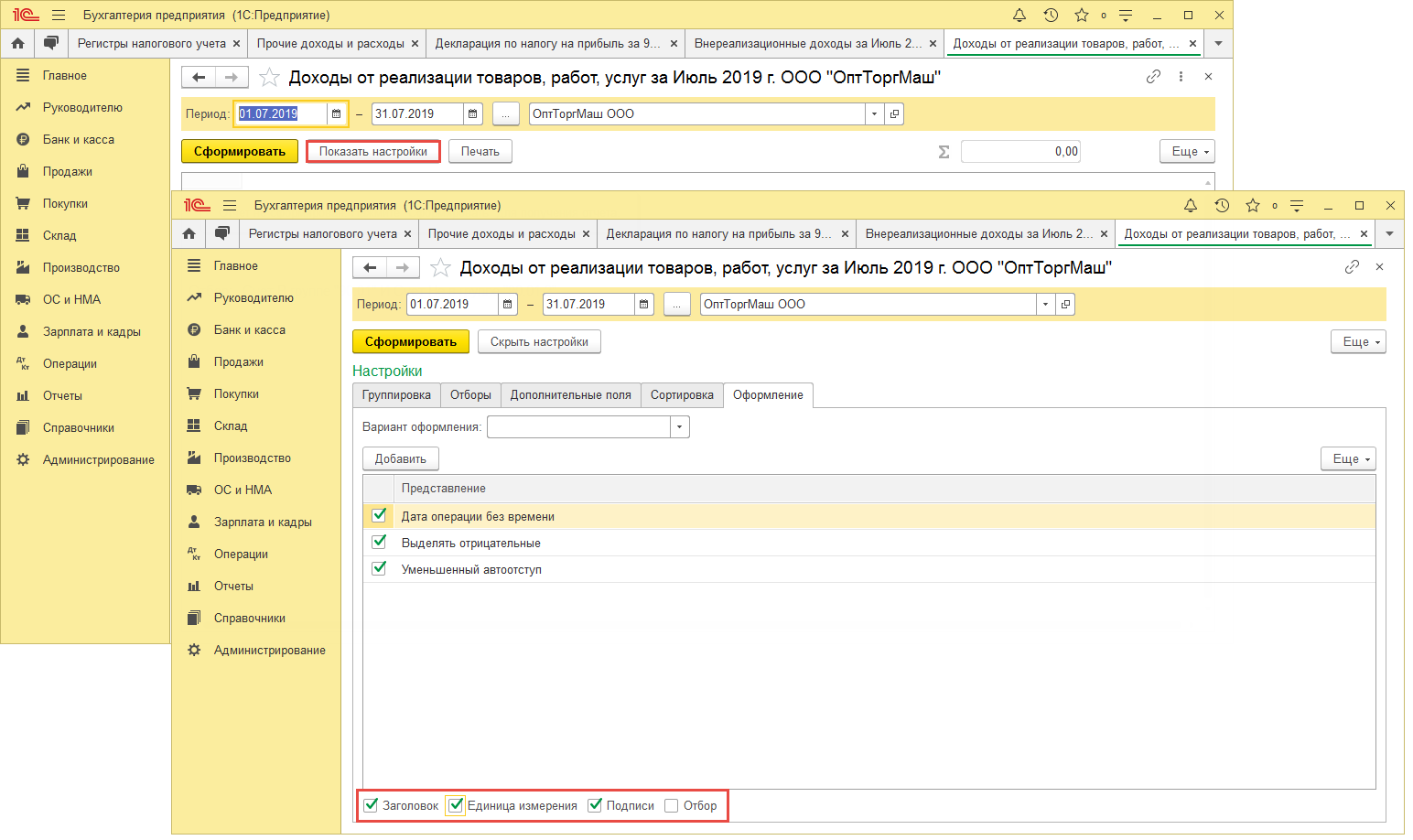The image size is (1413, 840).
Task: Open Прочие доходы и расходы tab front window
Action: pos(502,234)
